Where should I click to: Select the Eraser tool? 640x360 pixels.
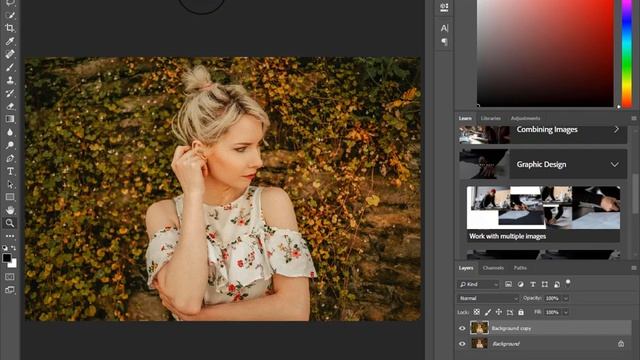[10, 106]
